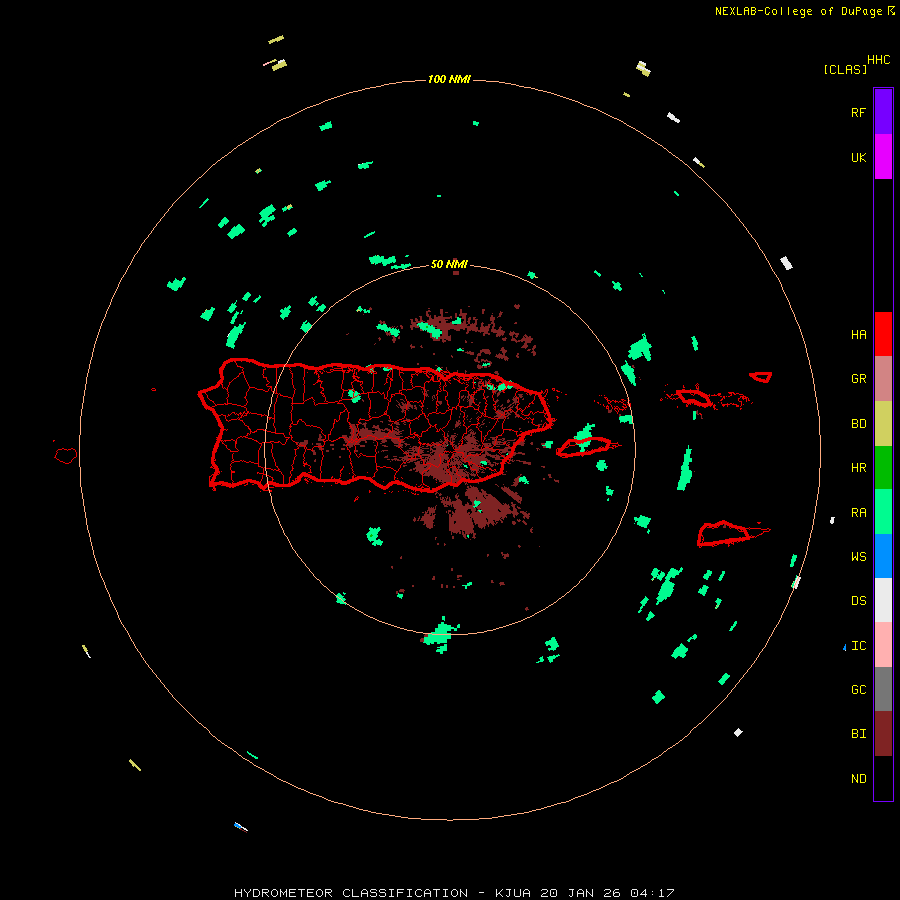Screen dimensions: 900x900
Task: Select the BD yellow legend block
Action: click(883, 423)
